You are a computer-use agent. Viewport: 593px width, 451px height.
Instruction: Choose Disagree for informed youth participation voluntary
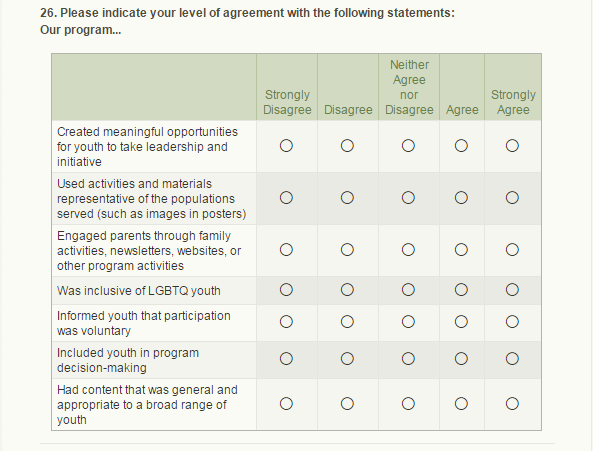pos(347,322)
